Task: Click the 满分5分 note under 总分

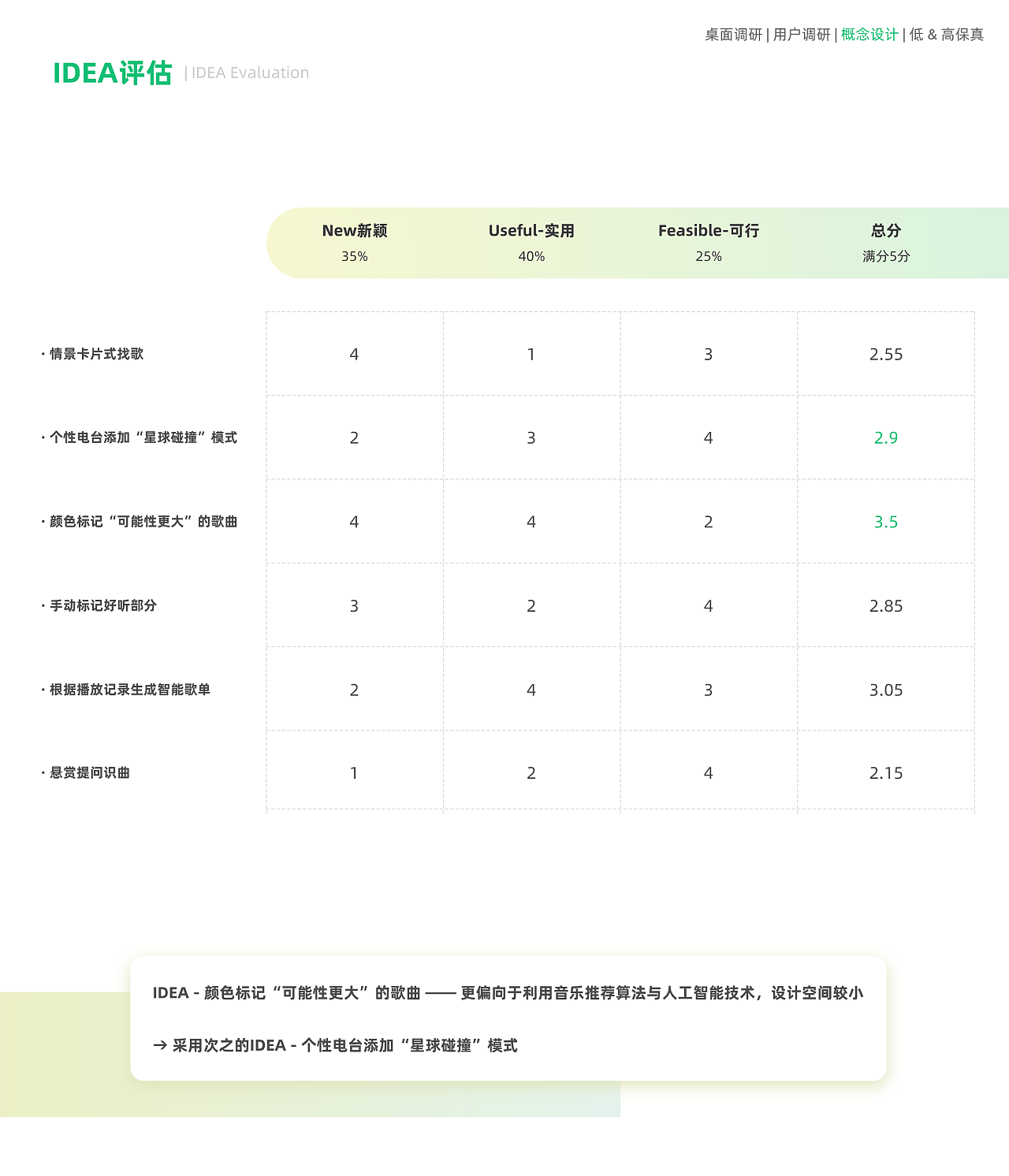Action: point(886,256)
